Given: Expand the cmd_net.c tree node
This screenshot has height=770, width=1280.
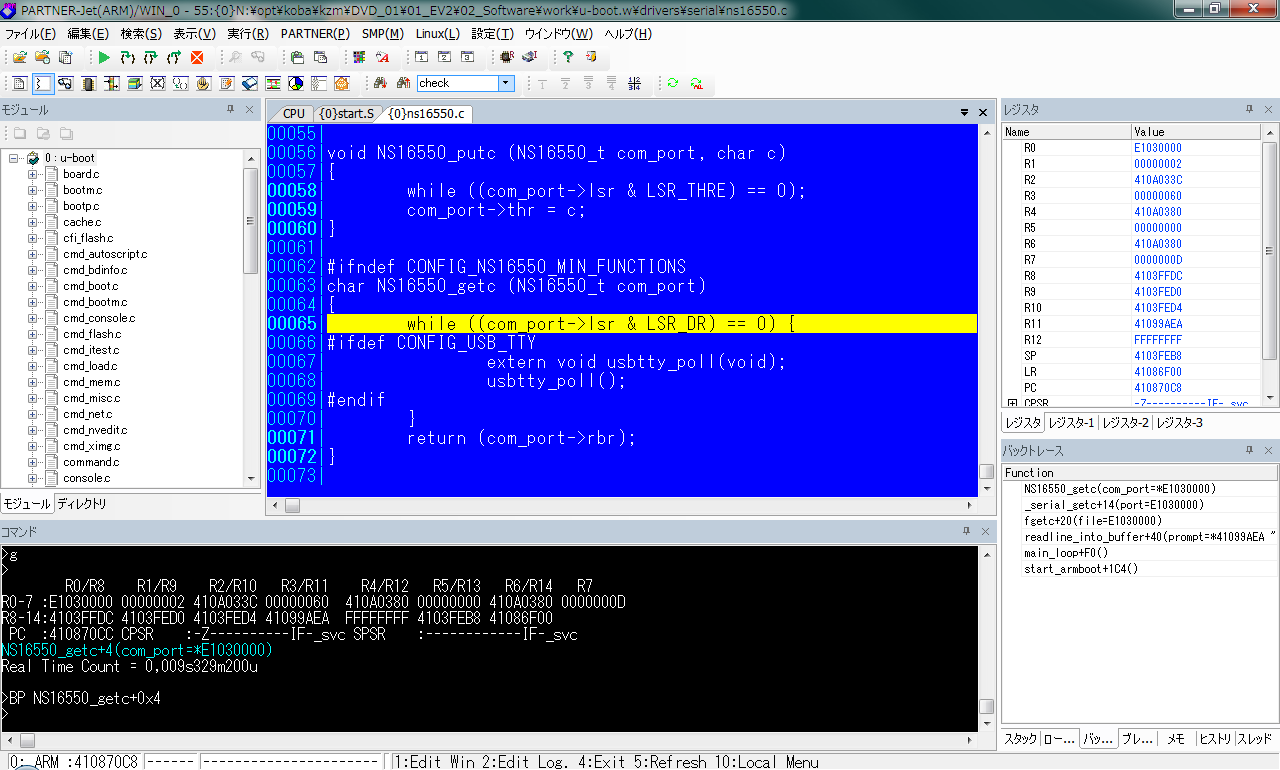Looking at the screenshot, I should pyautogui.click(x=33, y=414).
